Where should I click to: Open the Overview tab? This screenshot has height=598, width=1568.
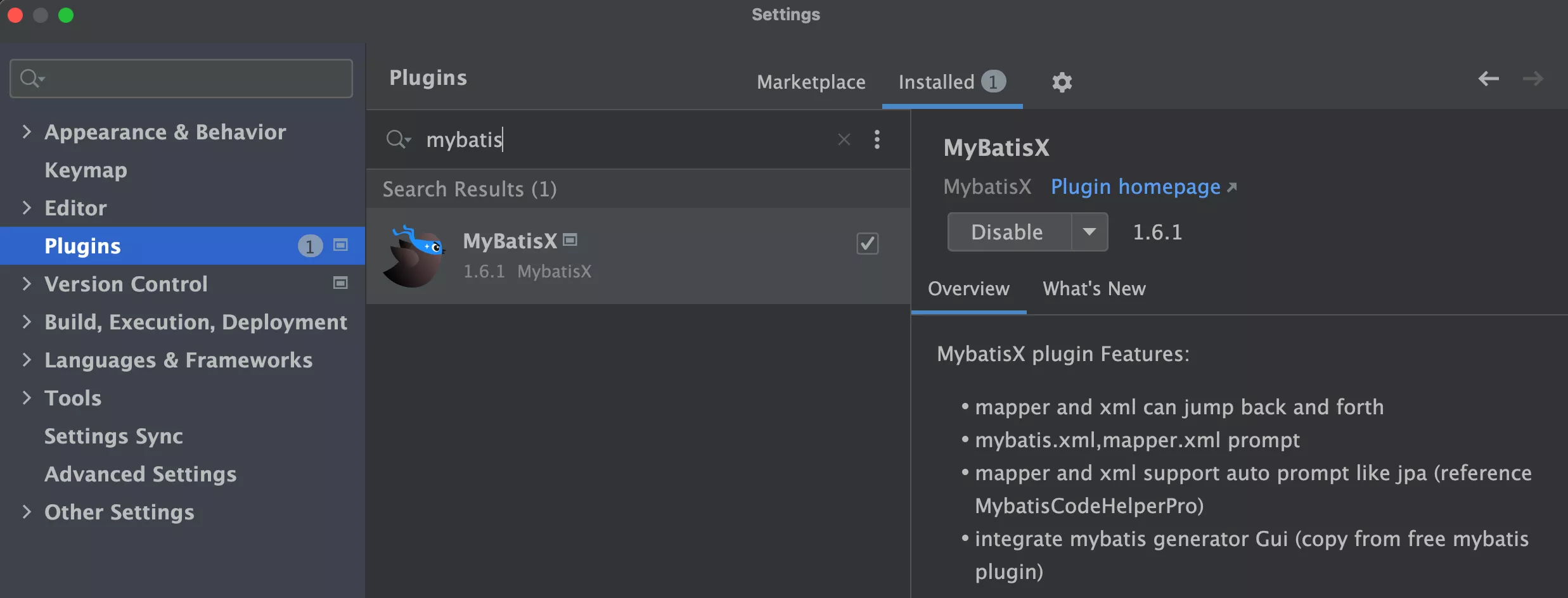968,289
